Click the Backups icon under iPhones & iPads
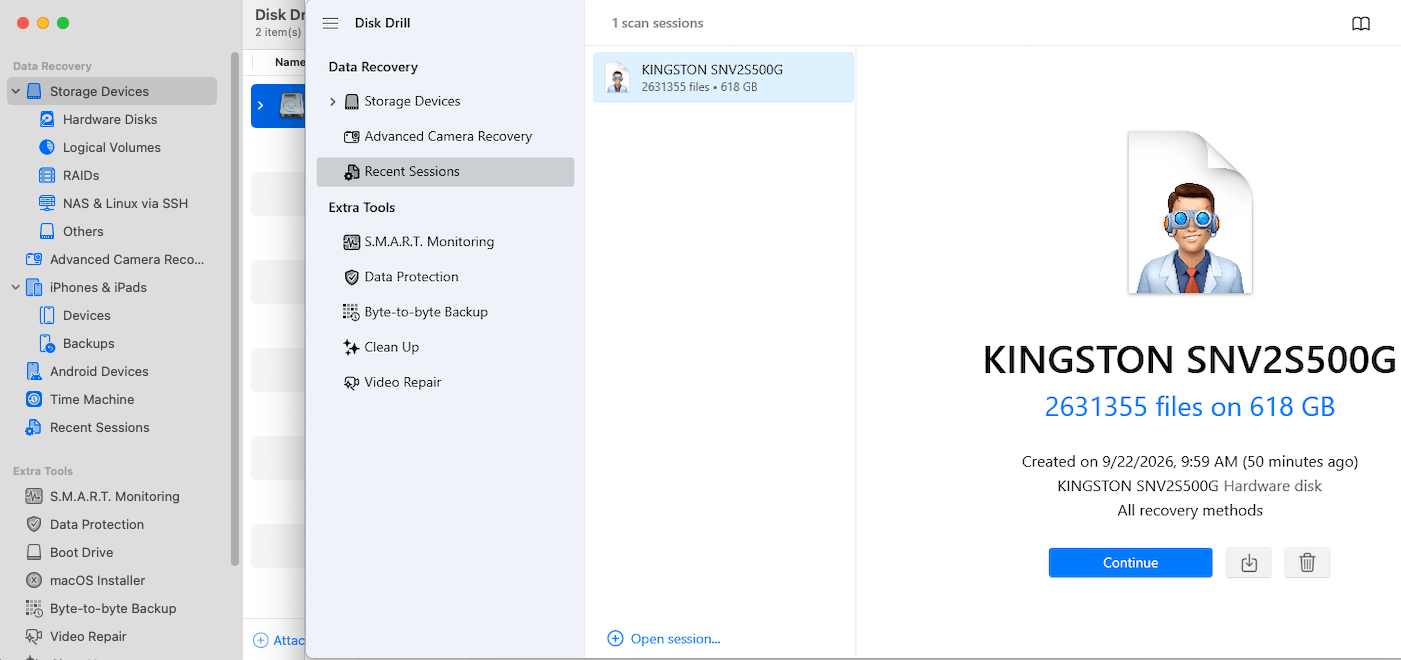The width and height of the screenshot is (1401, 660). (46, 343)
